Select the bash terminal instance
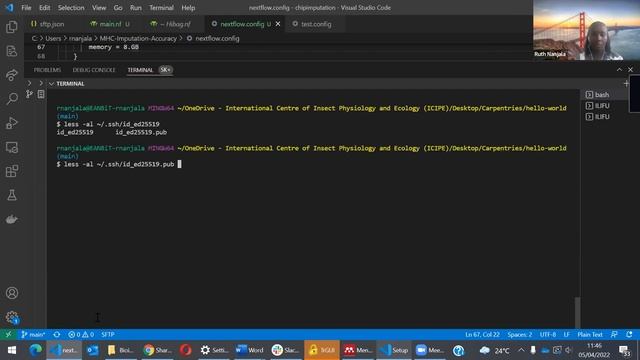Viewport: 640px width, 360px height. (x=603, y=95)
